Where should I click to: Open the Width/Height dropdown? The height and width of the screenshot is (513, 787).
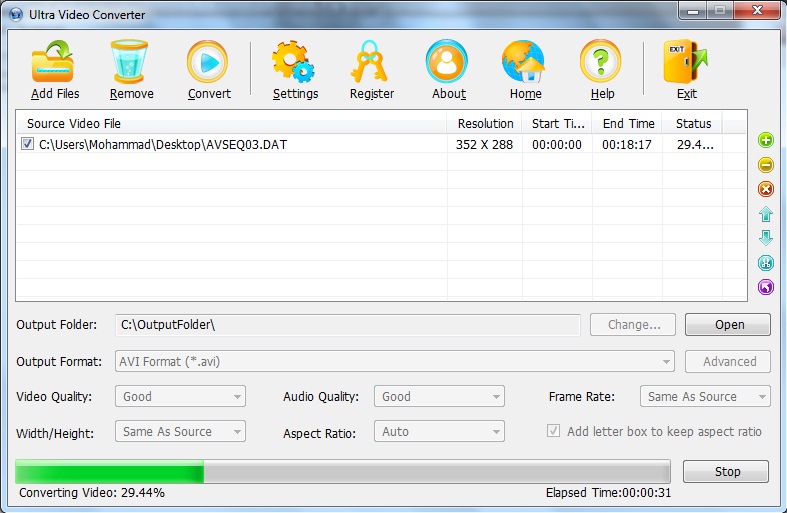(180, 431)
